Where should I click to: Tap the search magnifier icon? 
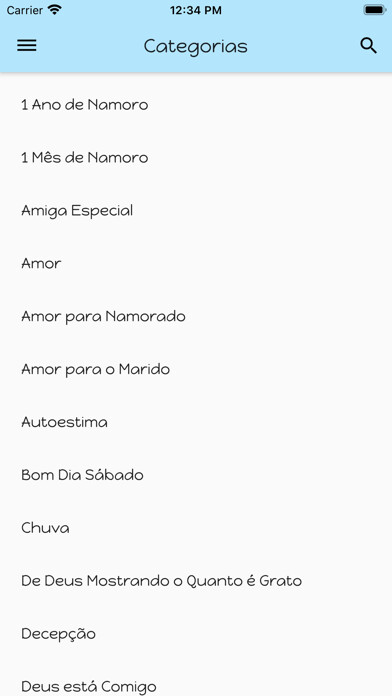pyautogui.click(x=368, y=46)
